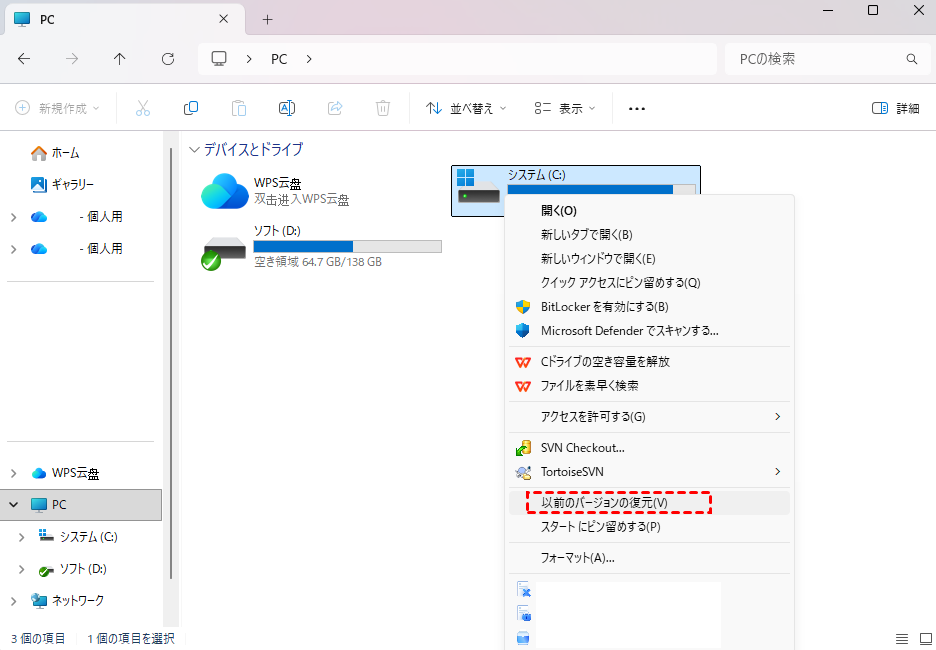Open the 並べ替え sort dropdown
This screenshot has height=650, width=936.
pyautogui.click(x=466, y=108)
